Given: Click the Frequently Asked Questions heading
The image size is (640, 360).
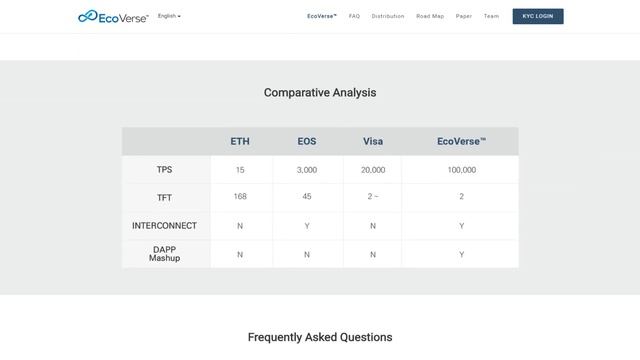Looking at the screenshot, I should coord(320,337).
